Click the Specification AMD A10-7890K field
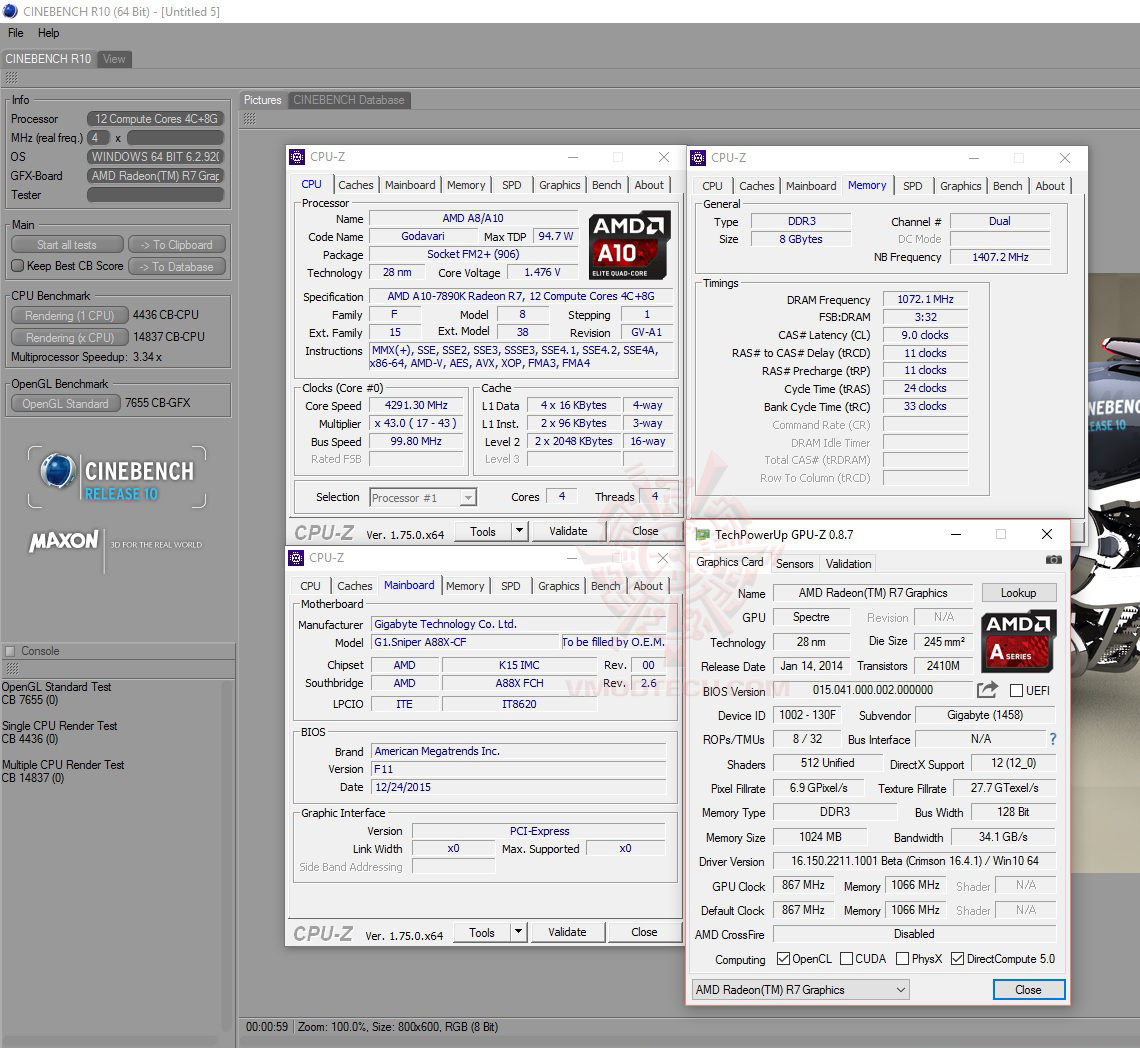Image resolution: width=1140 pixels, height=1048 pixels. pos(521,296)
